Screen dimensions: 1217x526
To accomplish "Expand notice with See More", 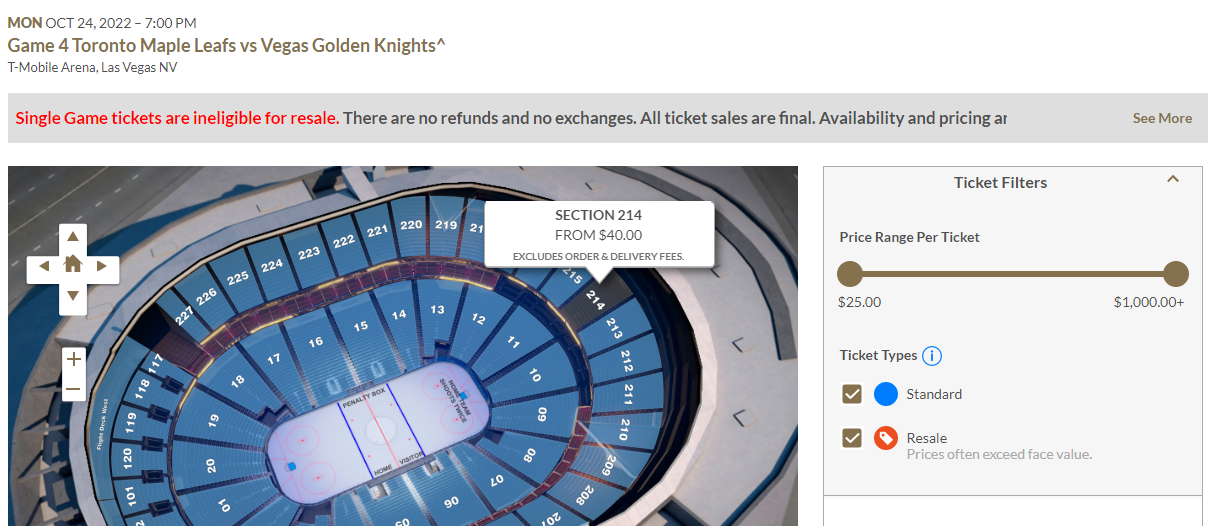I will 1161,118.
